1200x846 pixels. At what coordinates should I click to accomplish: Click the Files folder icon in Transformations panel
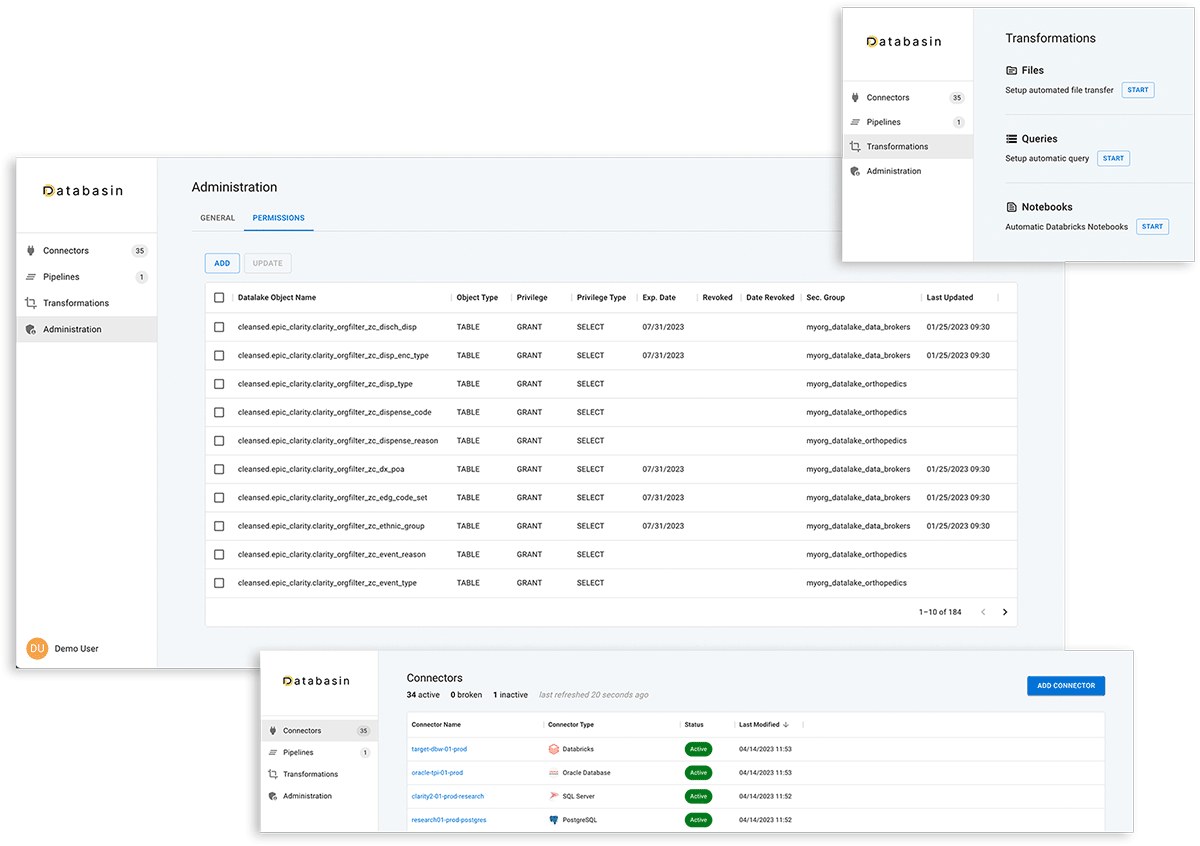1011,71
